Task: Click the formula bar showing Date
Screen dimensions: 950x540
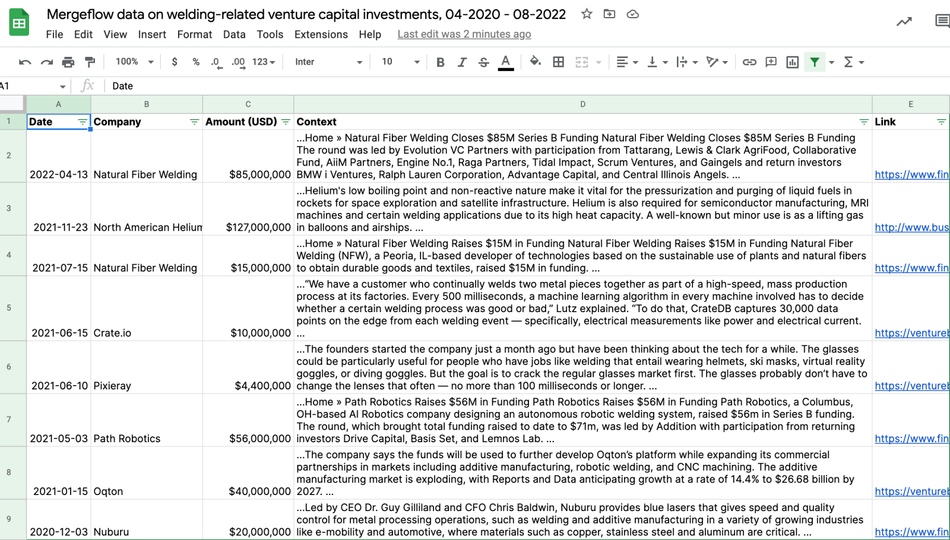Action: pyautogui.click(x=527, y=86)
